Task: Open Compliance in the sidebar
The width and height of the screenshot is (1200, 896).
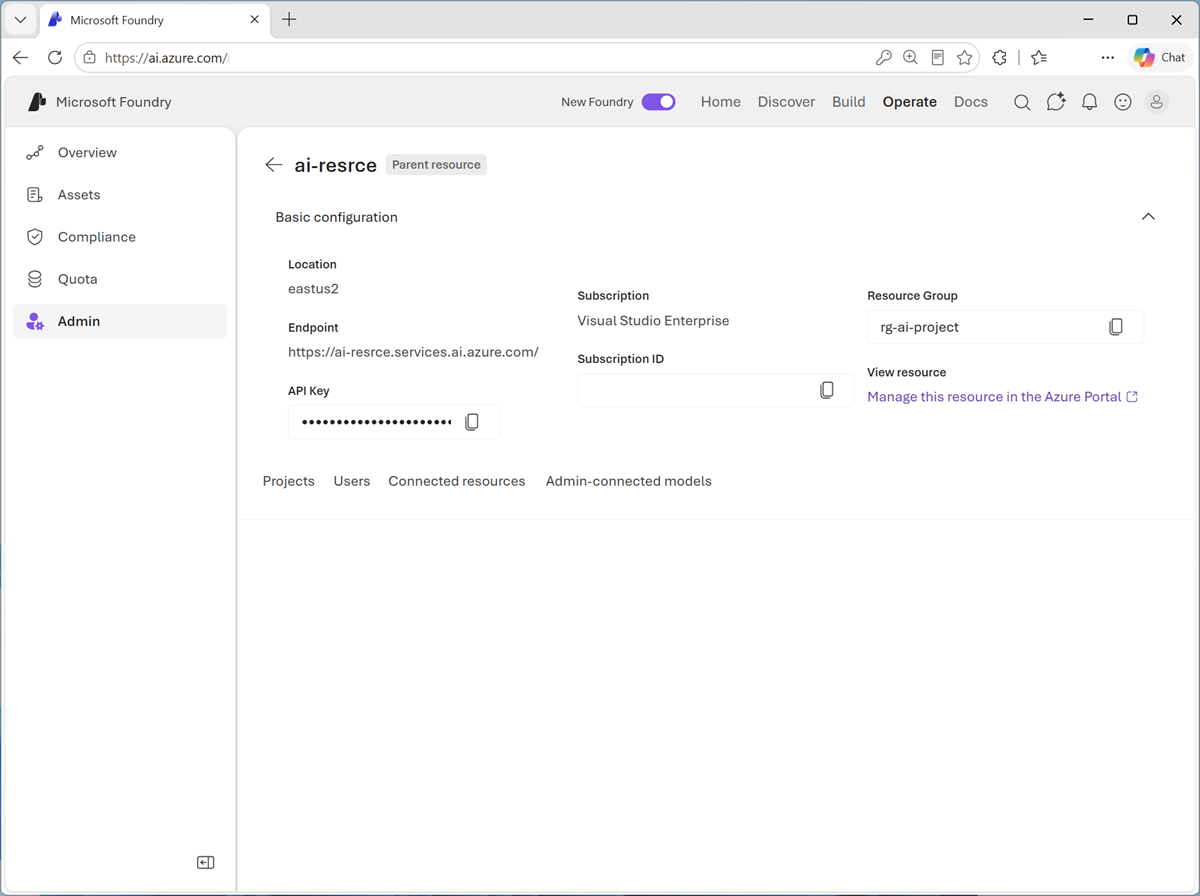Action: tap(120, 237)
